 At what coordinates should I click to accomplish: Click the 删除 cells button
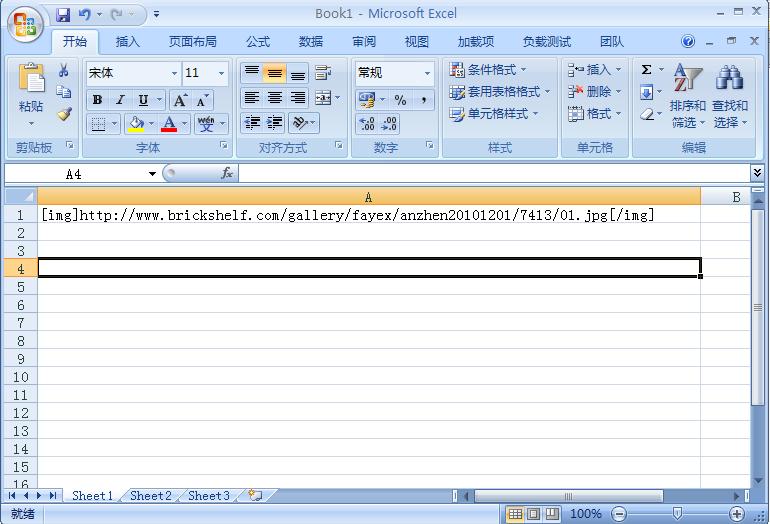pos(595,92)
